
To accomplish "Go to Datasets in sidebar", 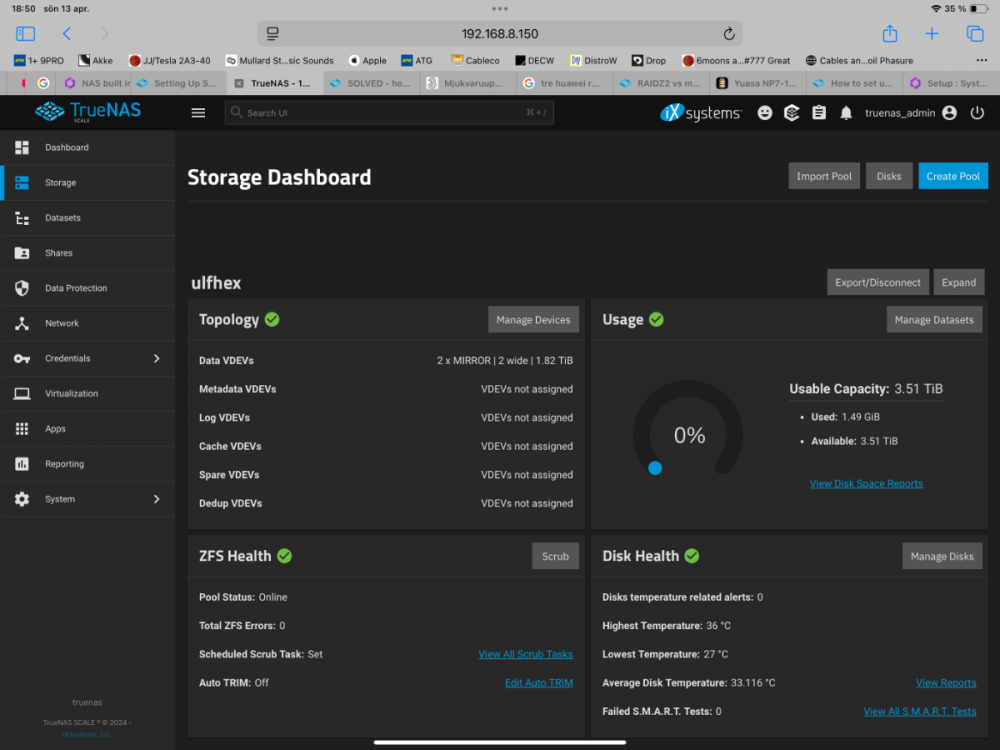I will point(62,218).
